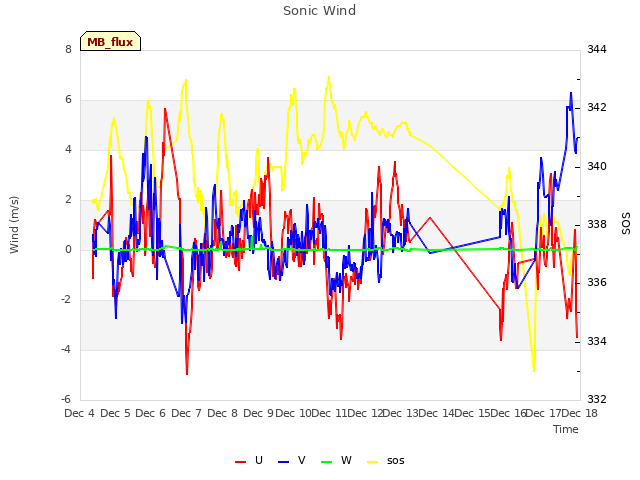
Task: Click the Time axis label
Action: 566,429
